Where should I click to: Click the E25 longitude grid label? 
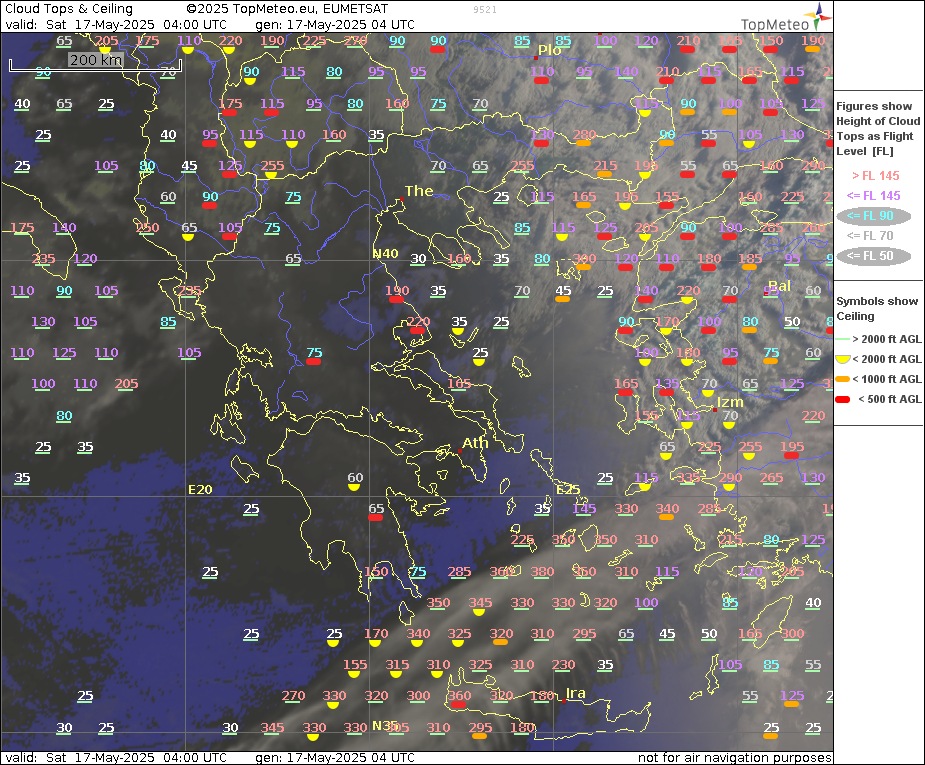(568, 490)
